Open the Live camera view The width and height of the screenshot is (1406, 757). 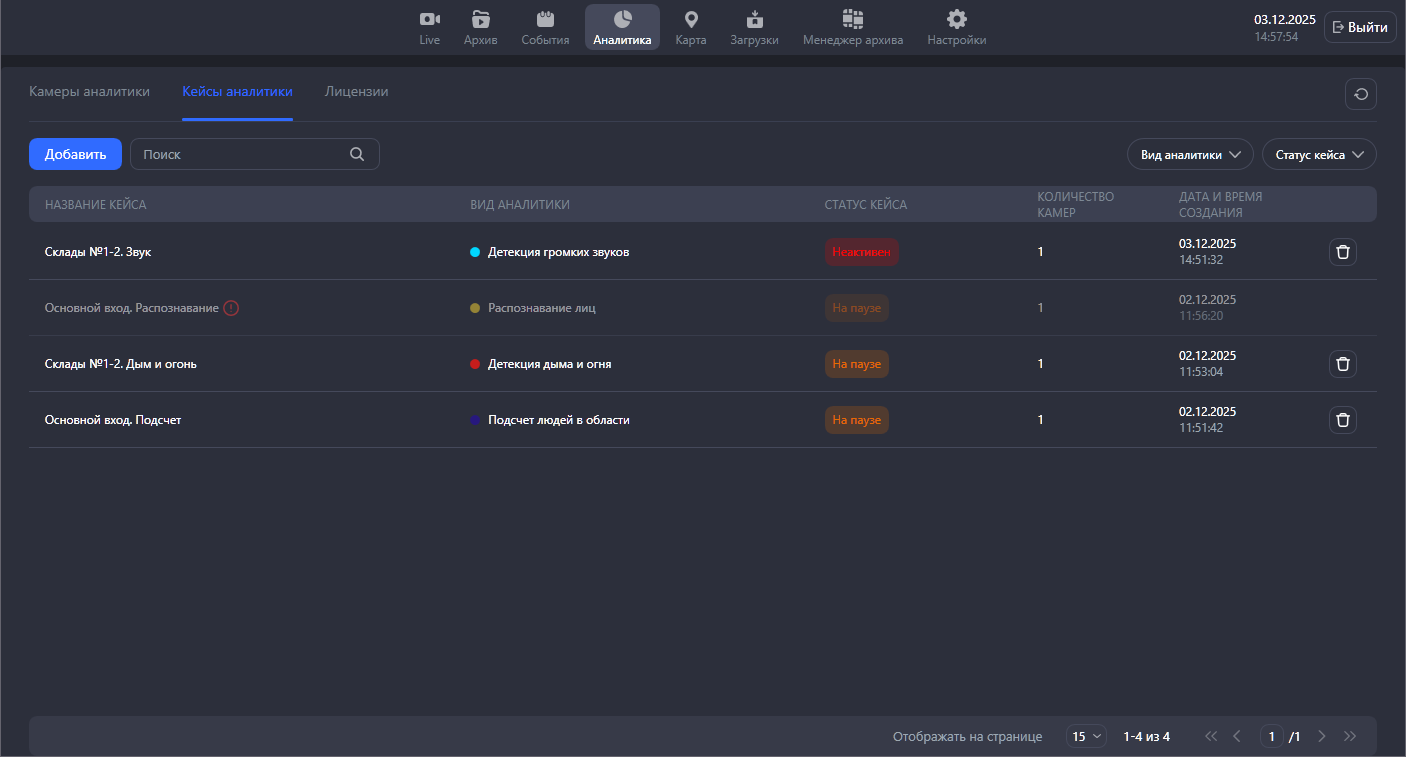429,27
